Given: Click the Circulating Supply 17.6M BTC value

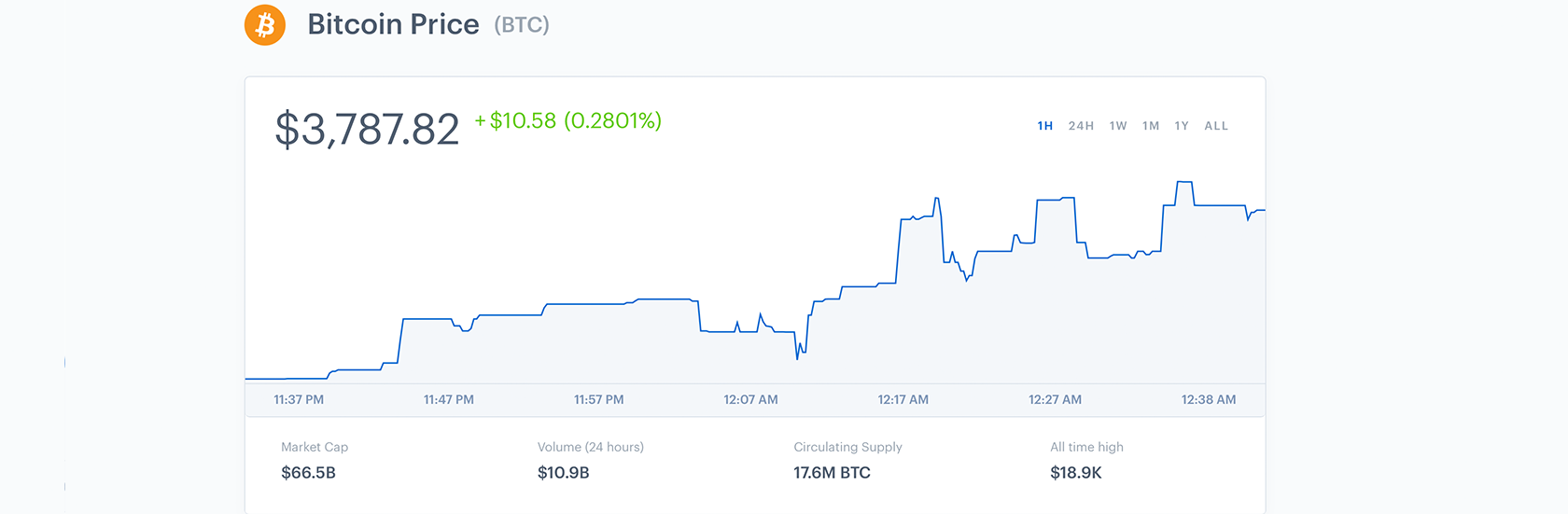Looking at the screenshot, I should [x=832, y=473].
